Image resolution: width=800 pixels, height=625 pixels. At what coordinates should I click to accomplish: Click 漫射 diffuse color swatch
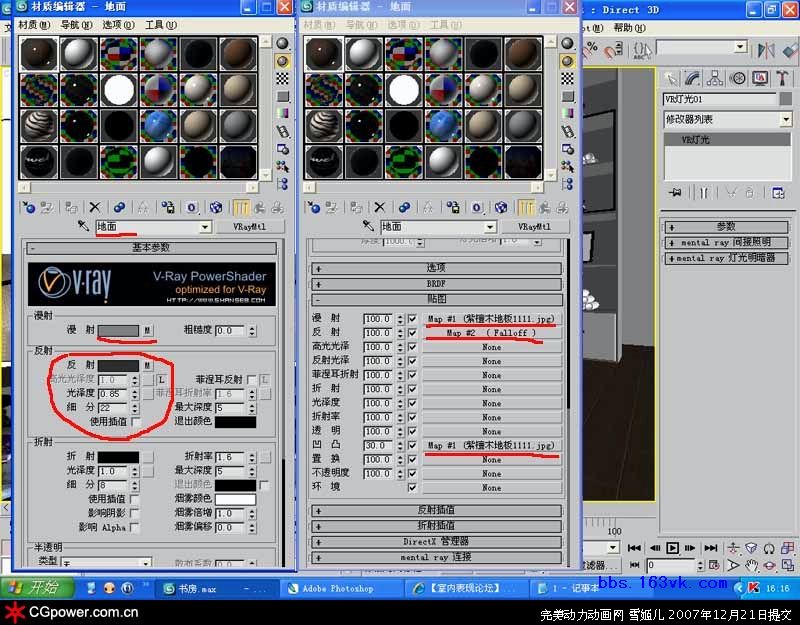pos(118,331)
